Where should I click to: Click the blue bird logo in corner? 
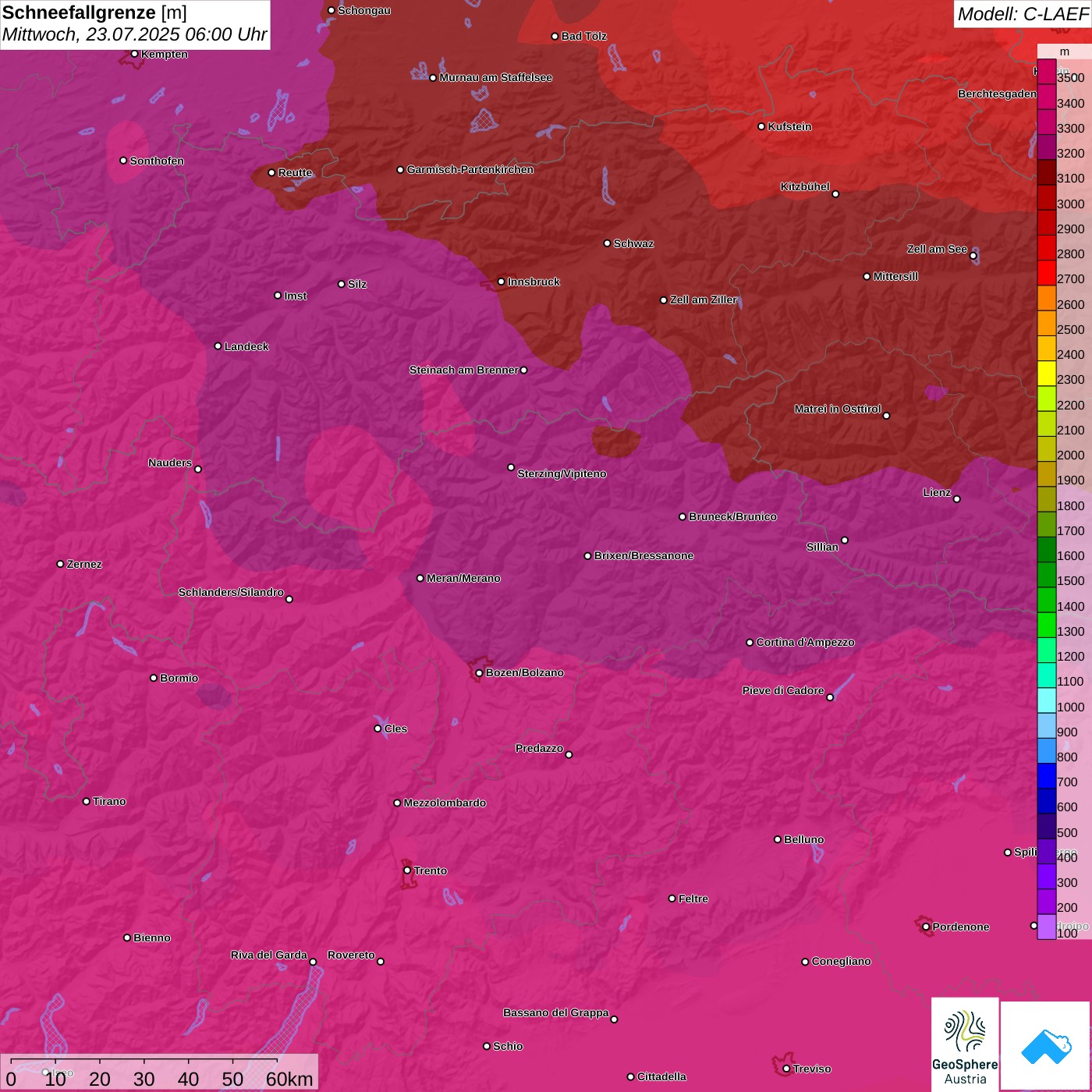[1046, 1046]
